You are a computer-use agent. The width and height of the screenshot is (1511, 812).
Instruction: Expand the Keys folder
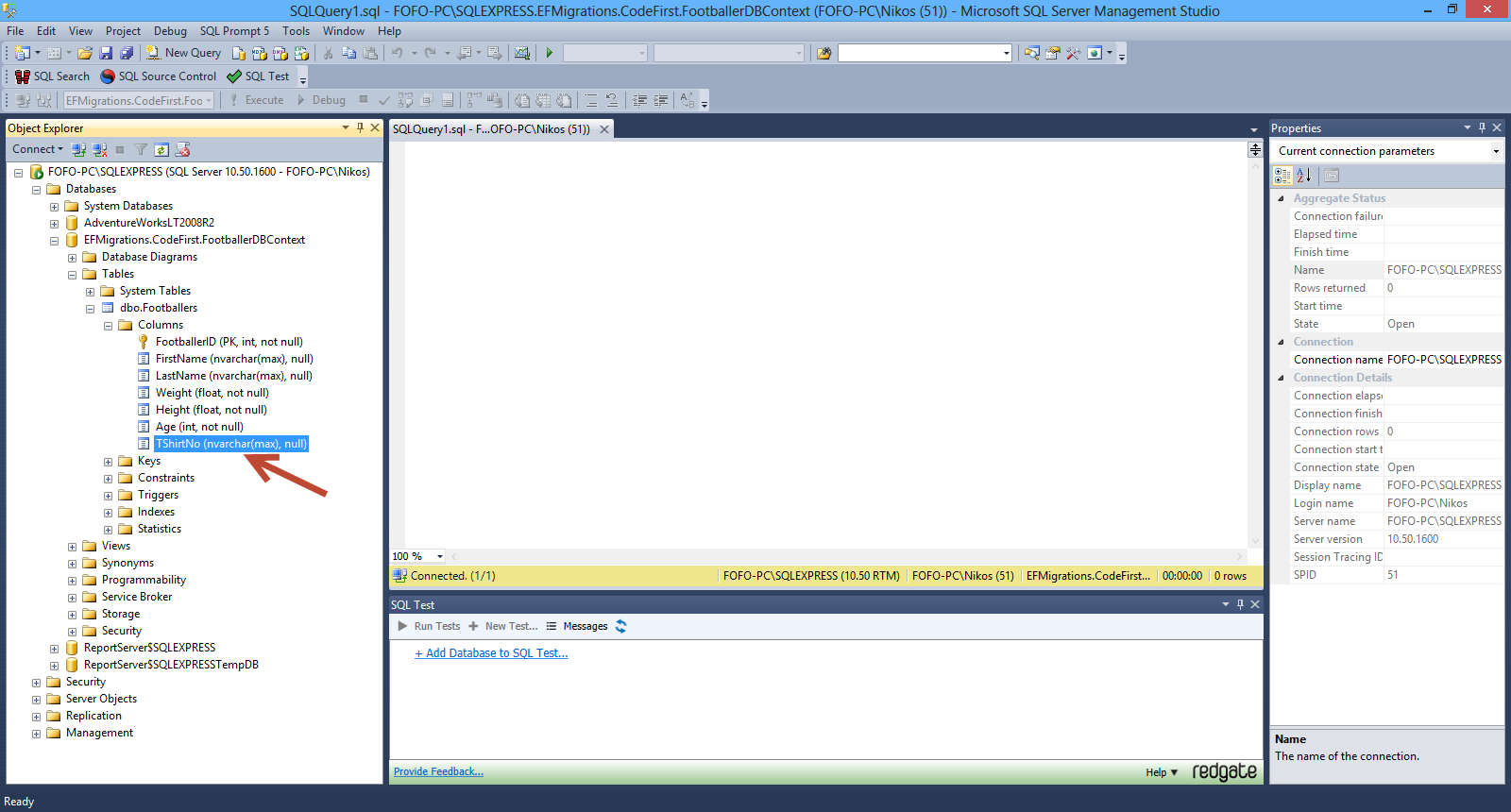108,462
